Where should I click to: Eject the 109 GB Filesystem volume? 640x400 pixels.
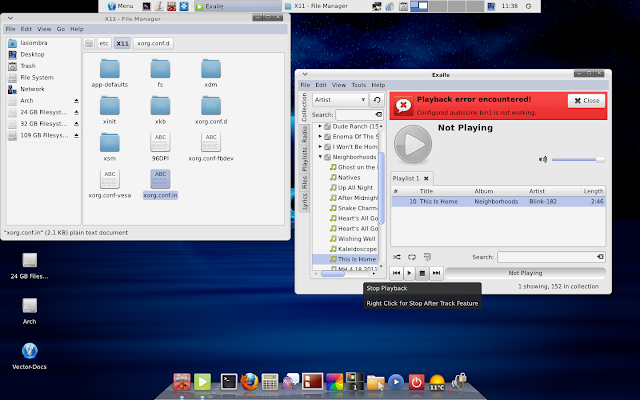click(76, 135)
